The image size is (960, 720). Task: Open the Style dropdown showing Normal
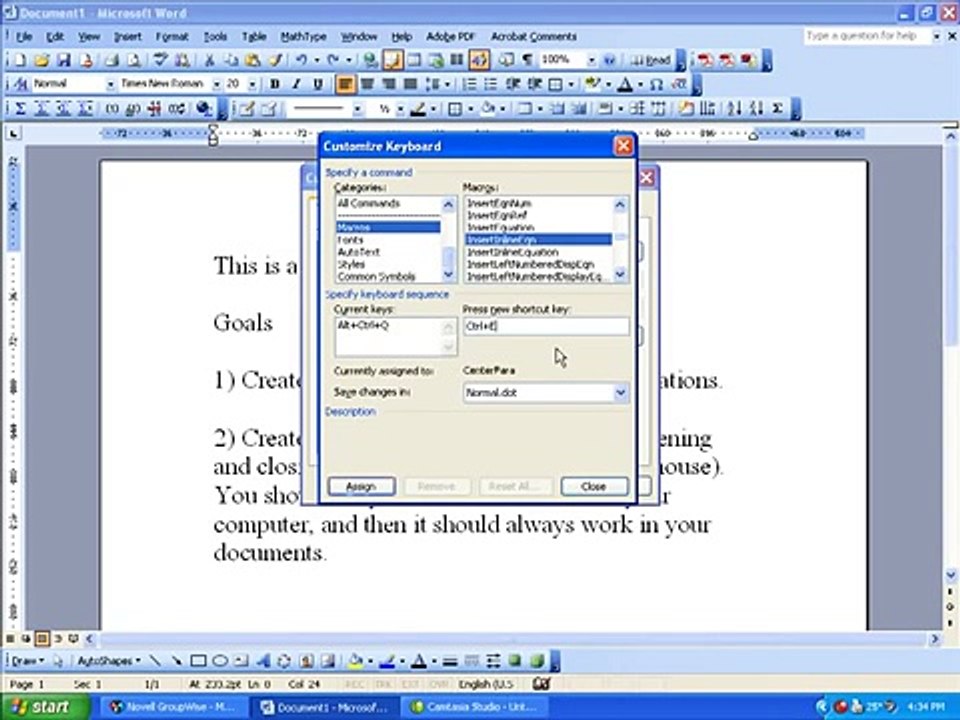(110, 84)
